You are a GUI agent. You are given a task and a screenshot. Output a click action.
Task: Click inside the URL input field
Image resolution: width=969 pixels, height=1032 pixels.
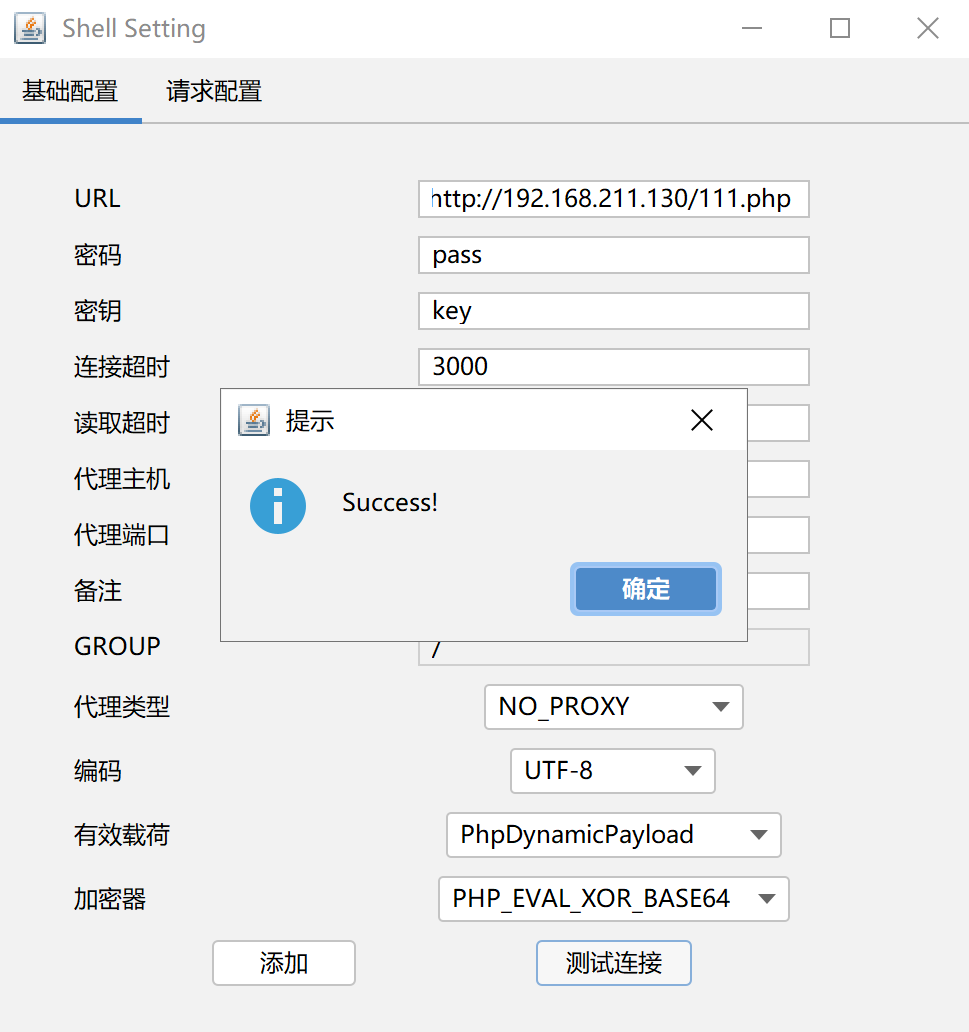pyautogui.click(x=613, y=199)
